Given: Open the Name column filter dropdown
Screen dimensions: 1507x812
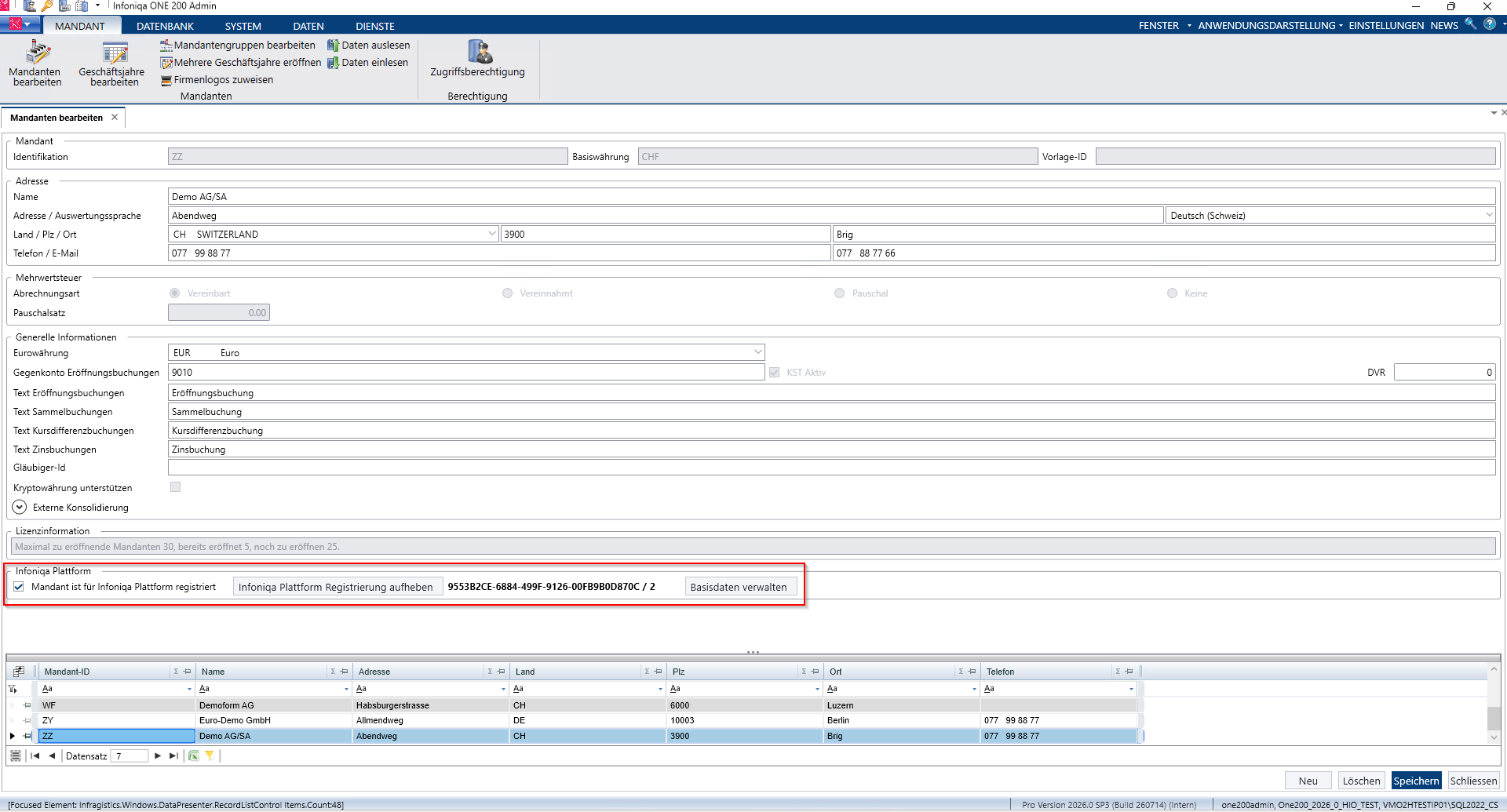Looking at the screenshot, I should click(346, 689).
